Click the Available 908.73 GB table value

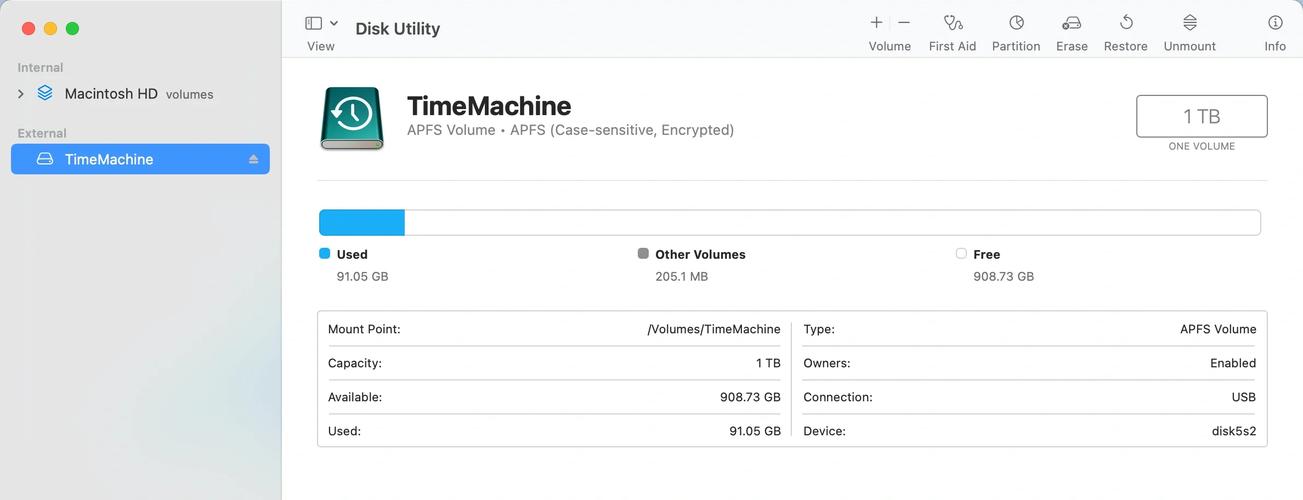click(x=750, y=397)
